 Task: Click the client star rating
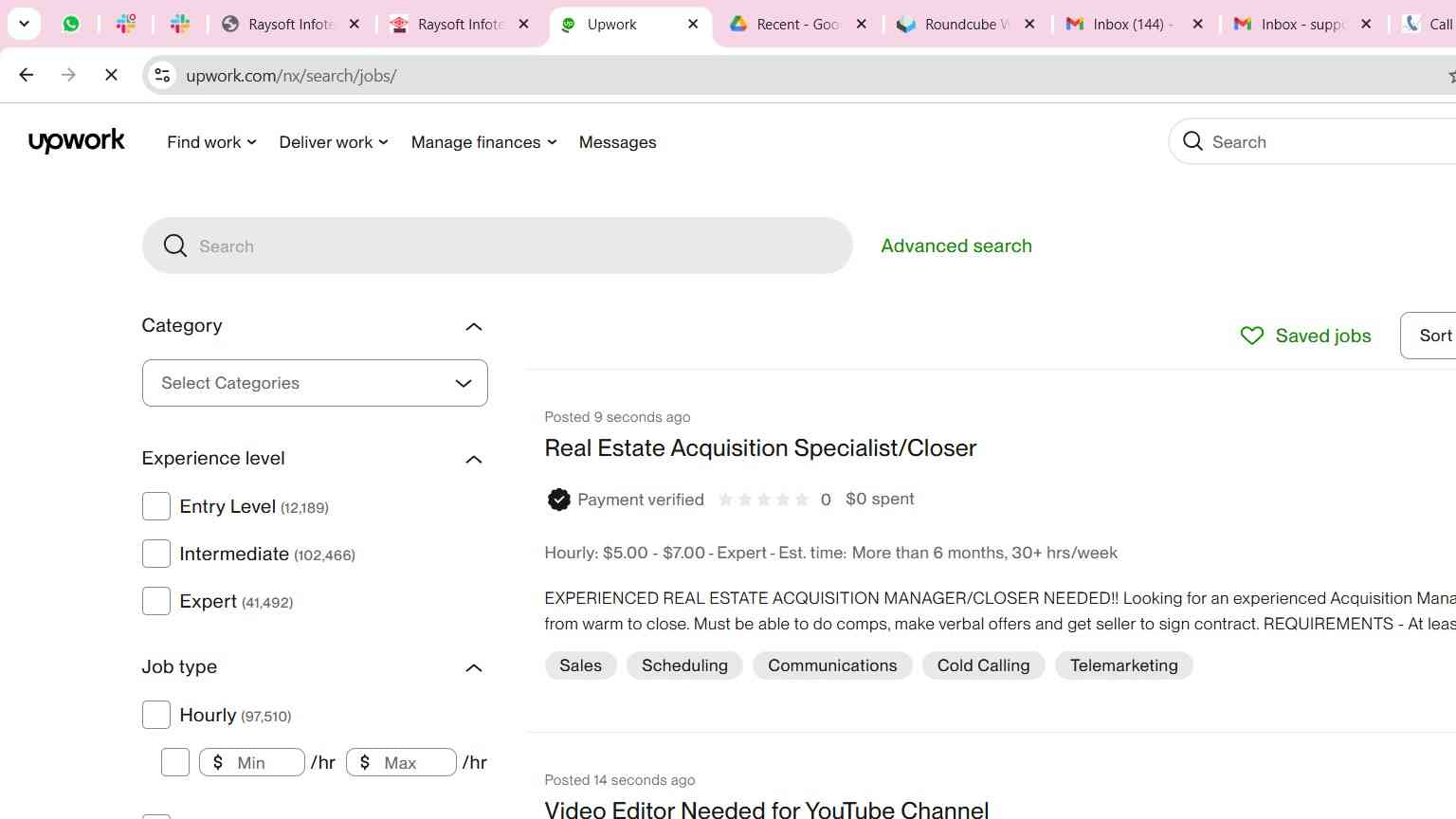pyautogui.click(x=763, y=500)
